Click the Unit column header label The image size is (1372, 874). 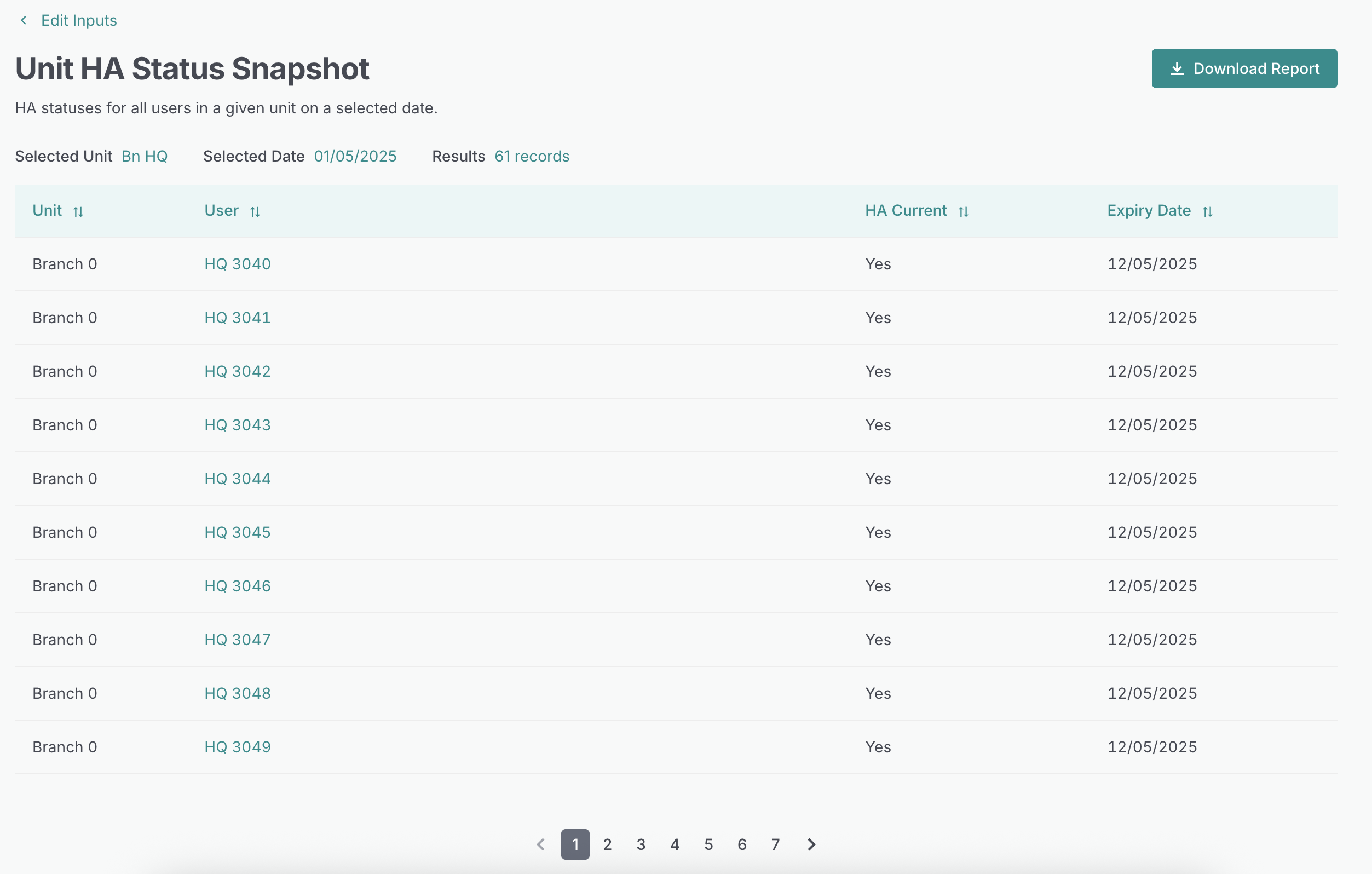click(x=47, y=211)
